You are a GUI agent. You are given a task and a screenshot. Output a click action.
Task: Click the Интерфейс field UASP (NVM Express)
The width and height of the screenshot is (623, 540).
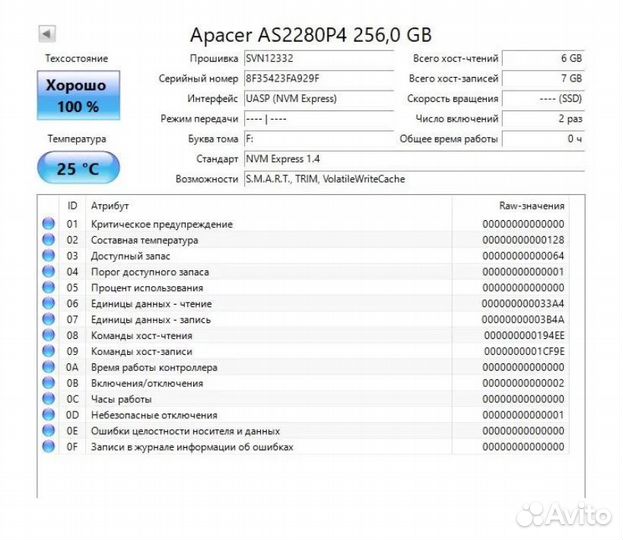pyautogui.click(x=319, y=99)
